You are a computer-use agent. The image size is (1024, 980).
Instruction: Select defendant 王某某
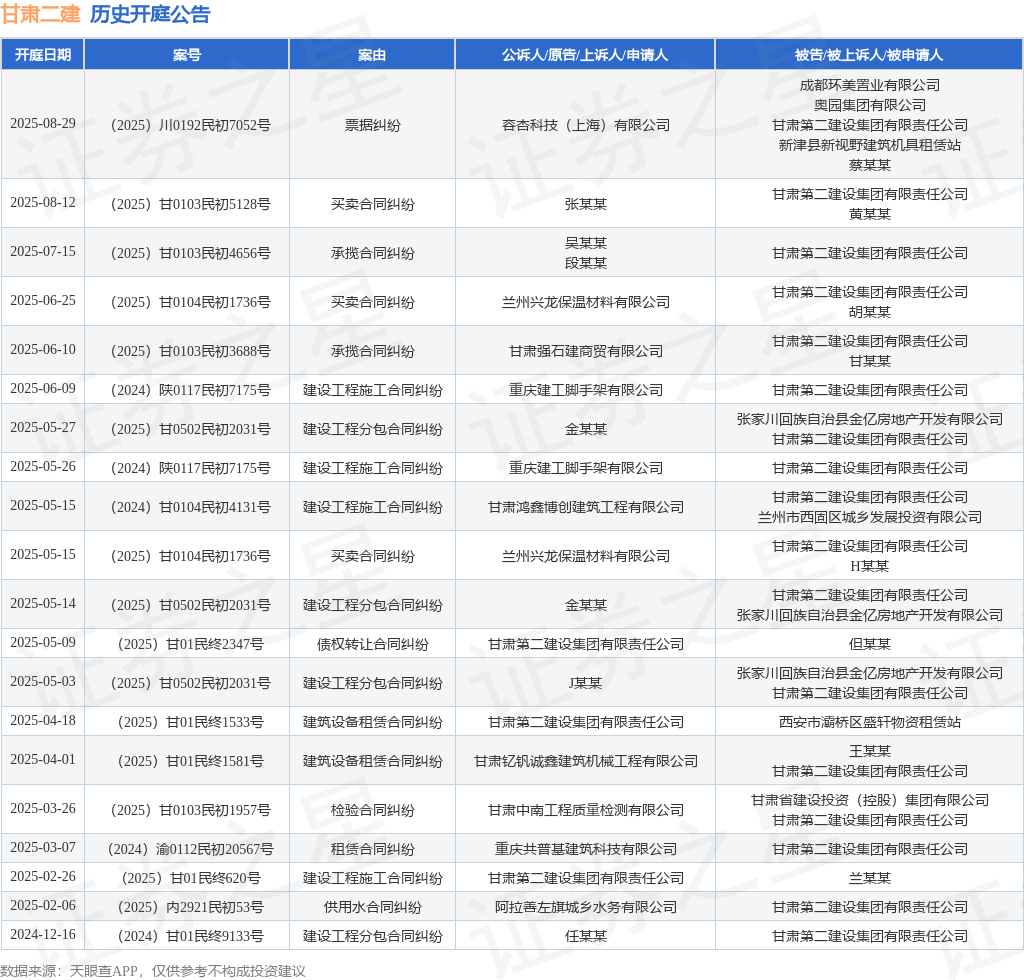click(x=869, y=751)
